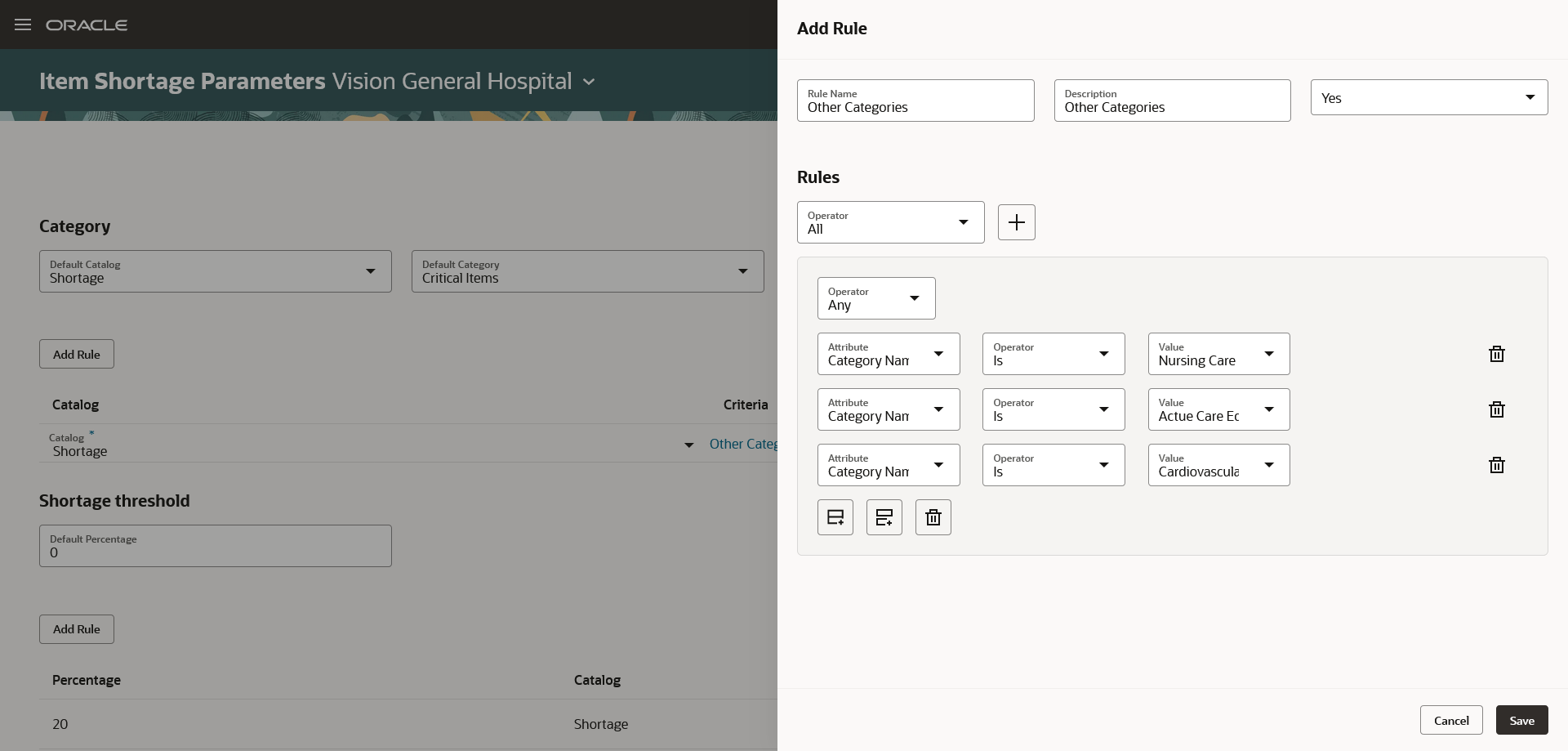Click the delete group trash icon
Screen dimensions: 1568x751
933,517
